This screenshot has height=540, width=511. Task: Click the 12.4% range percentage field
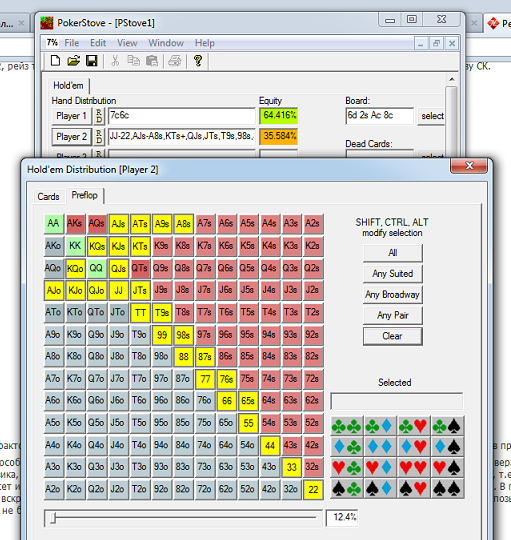[342, 517]
